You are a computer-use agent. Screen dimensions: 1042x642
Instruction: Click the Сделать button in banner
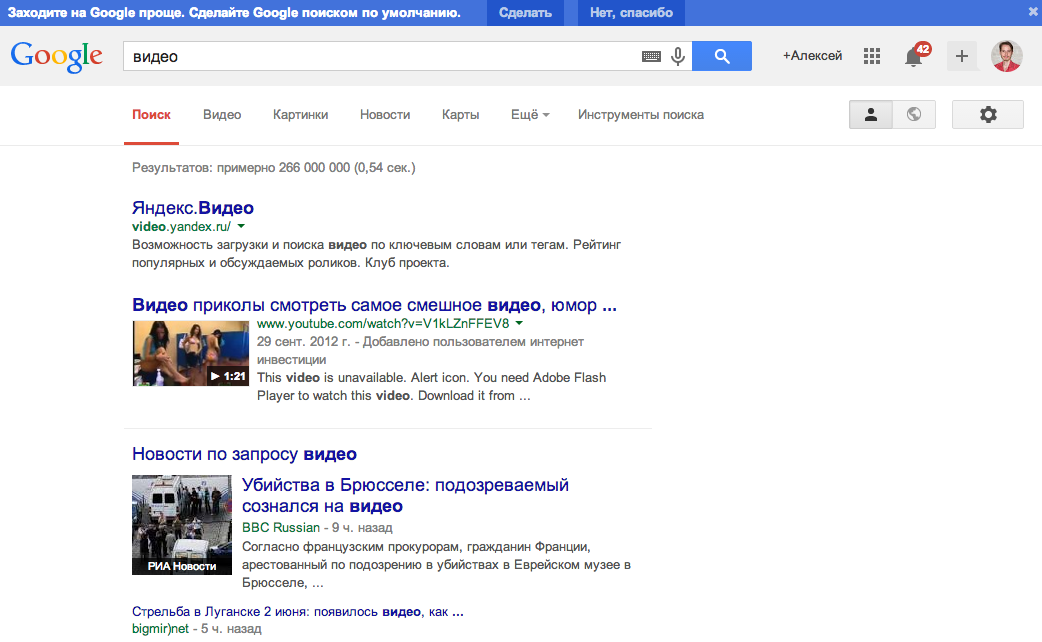tap(525, 13)
